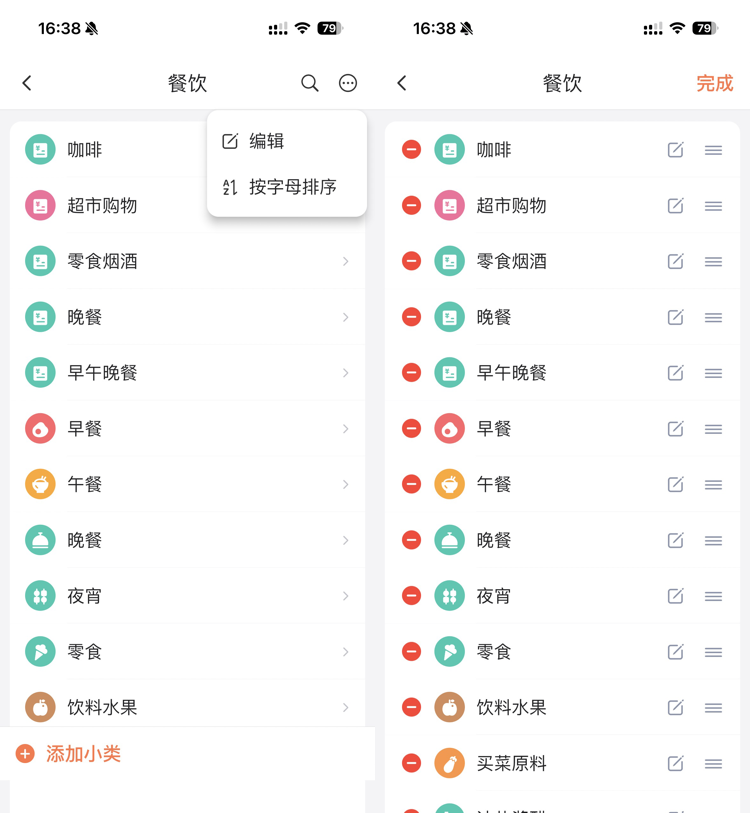Screen dimensions: 750x813
Task: Tap the search magnifier in the 餐饮 header
Action: click(x=310, y=83)
